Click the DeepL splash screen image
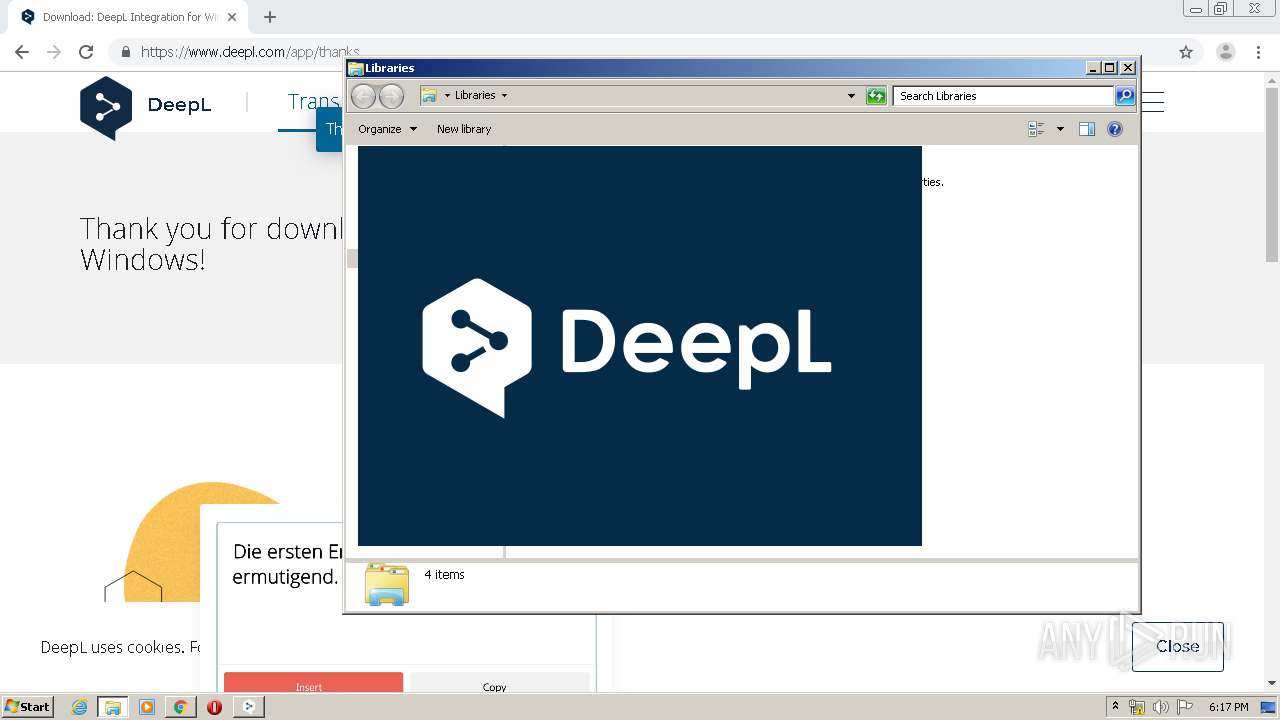Screen dimensions: 1280x720 click(640, 346)
